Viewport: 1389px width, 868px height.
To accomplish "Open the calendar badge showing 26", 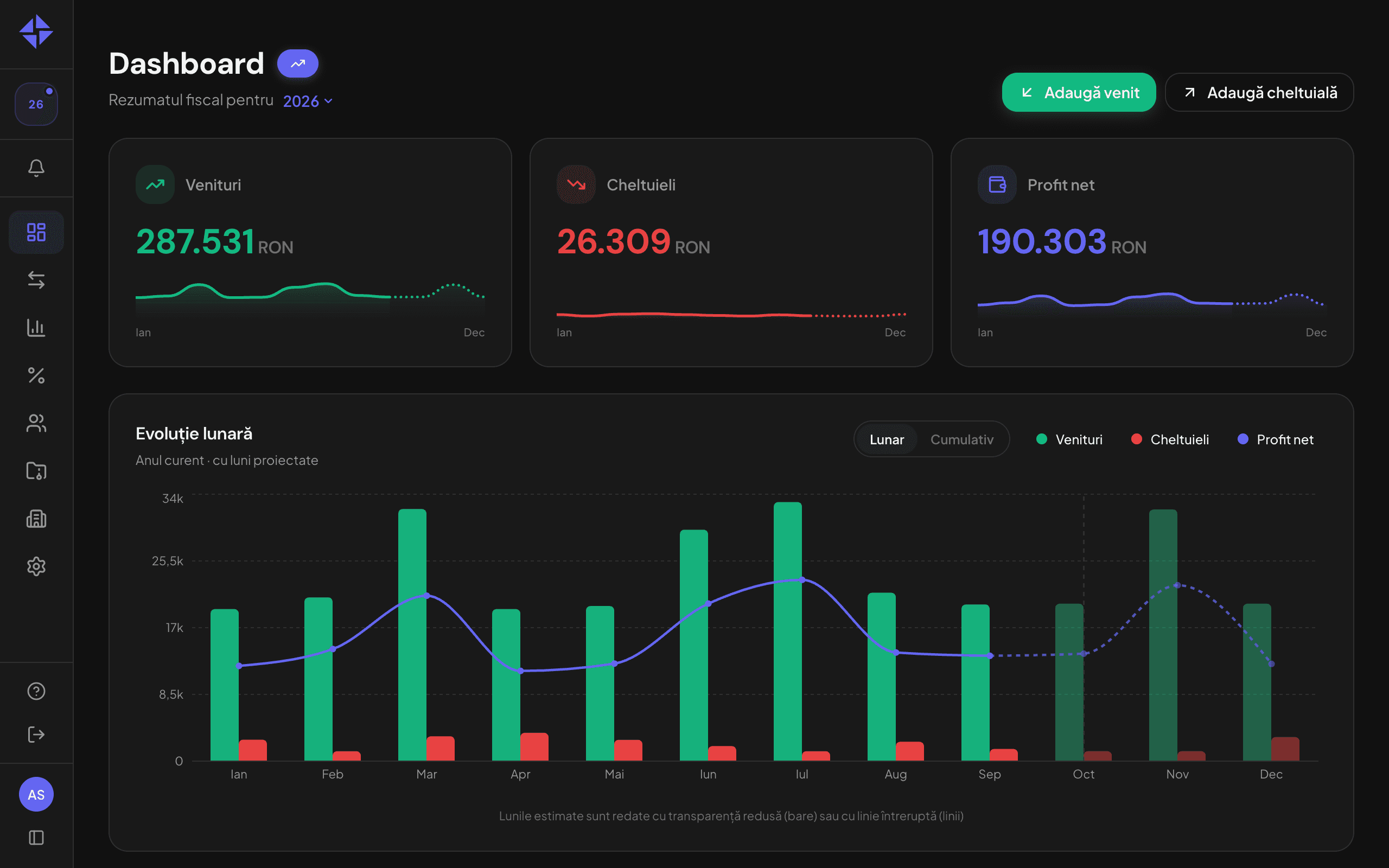I will pyautogui.click(x=36, y=104).
